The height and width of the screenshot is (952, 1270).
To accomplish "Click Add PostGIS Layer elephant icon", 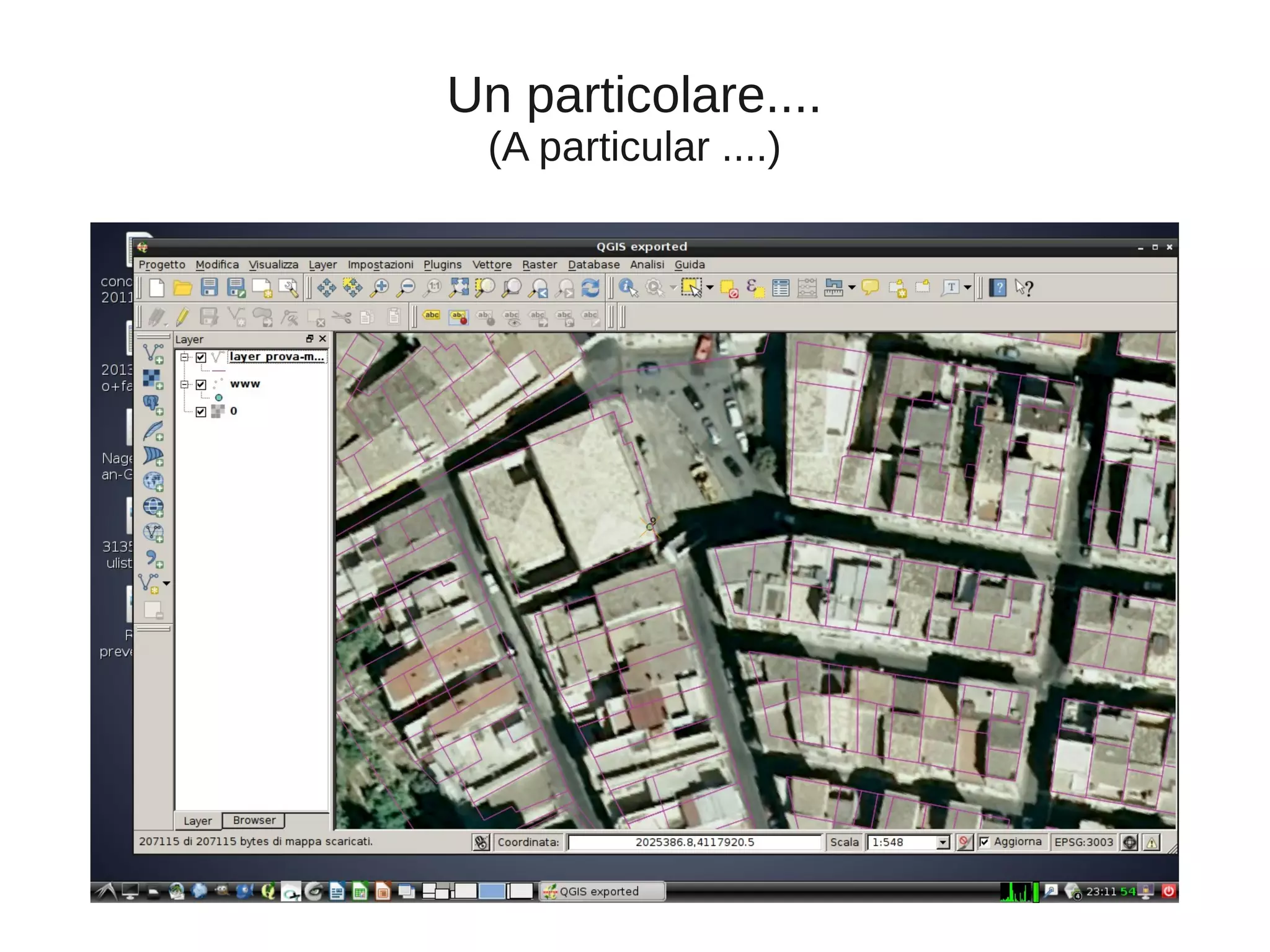I will point(153,405).
